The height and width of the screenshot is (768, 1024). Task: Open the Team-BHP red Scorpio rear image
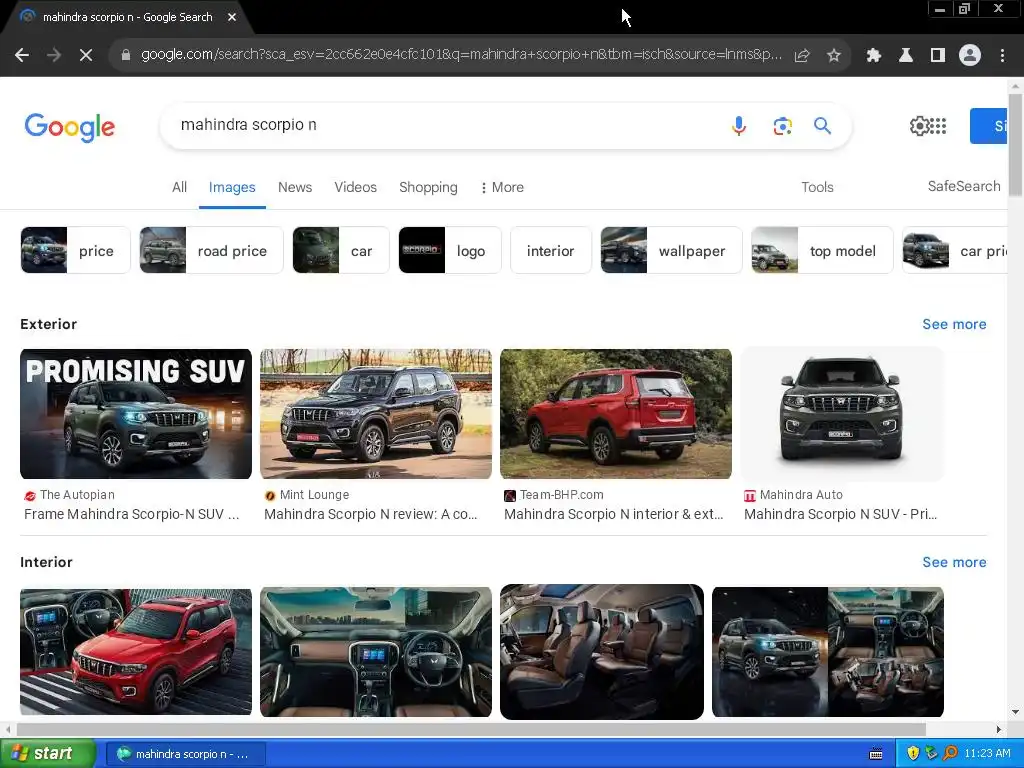point(616,414)
